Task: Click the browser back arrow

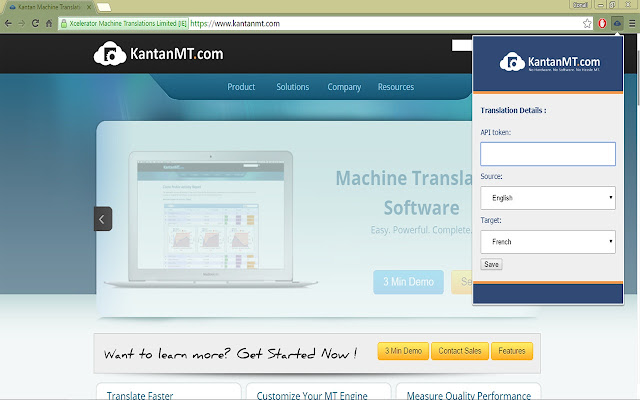Action: (x=8, y=24)
